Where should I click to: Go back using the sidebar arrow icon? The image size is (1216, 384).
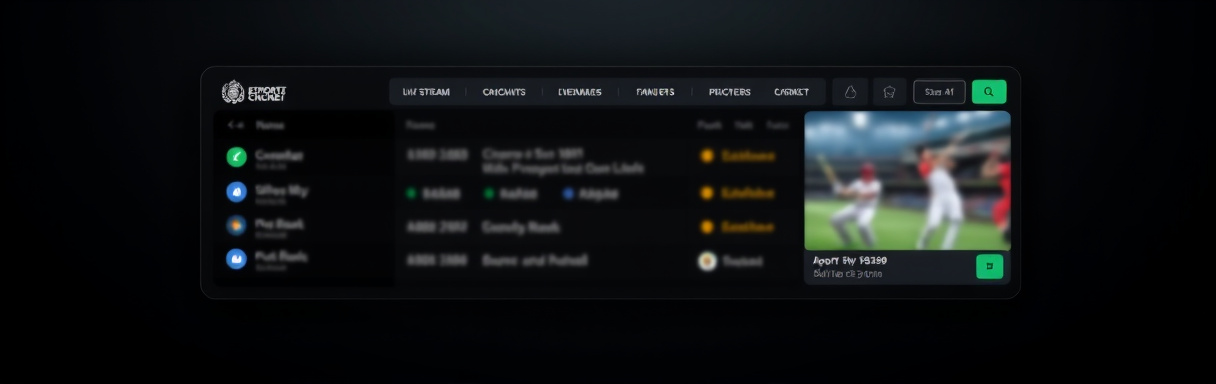236,126
